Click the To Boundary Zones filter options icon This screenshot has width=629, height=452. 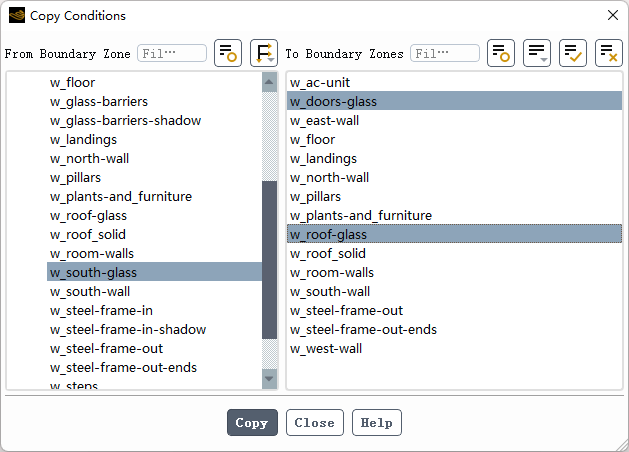coord(501,53)
